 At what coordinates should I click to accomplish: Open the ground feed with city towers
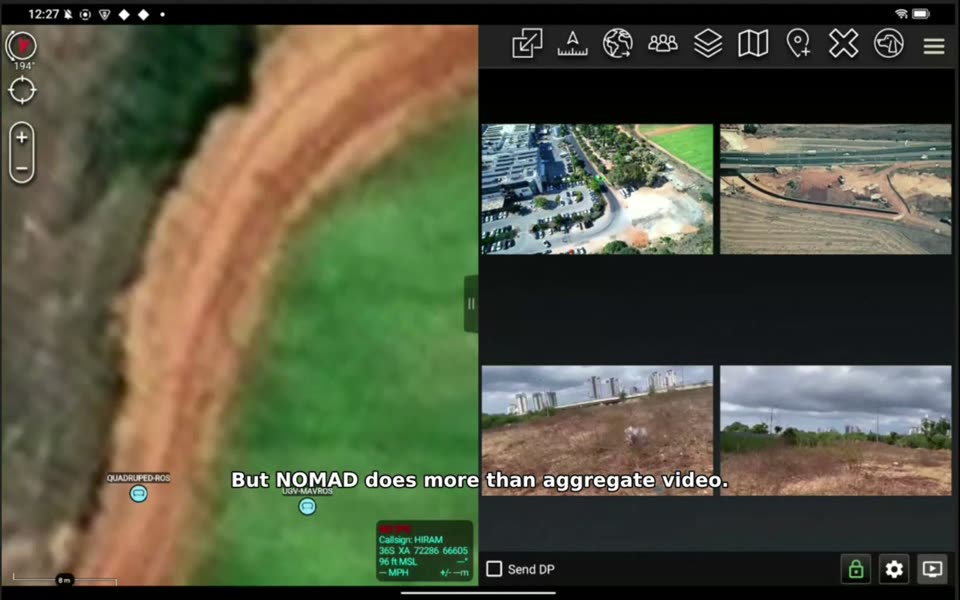597,430
